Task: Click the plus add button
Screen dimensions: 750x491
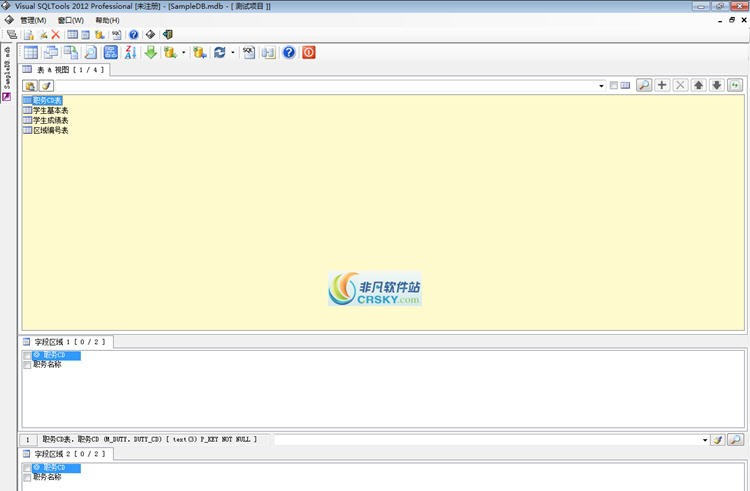Action: (662, 86)
